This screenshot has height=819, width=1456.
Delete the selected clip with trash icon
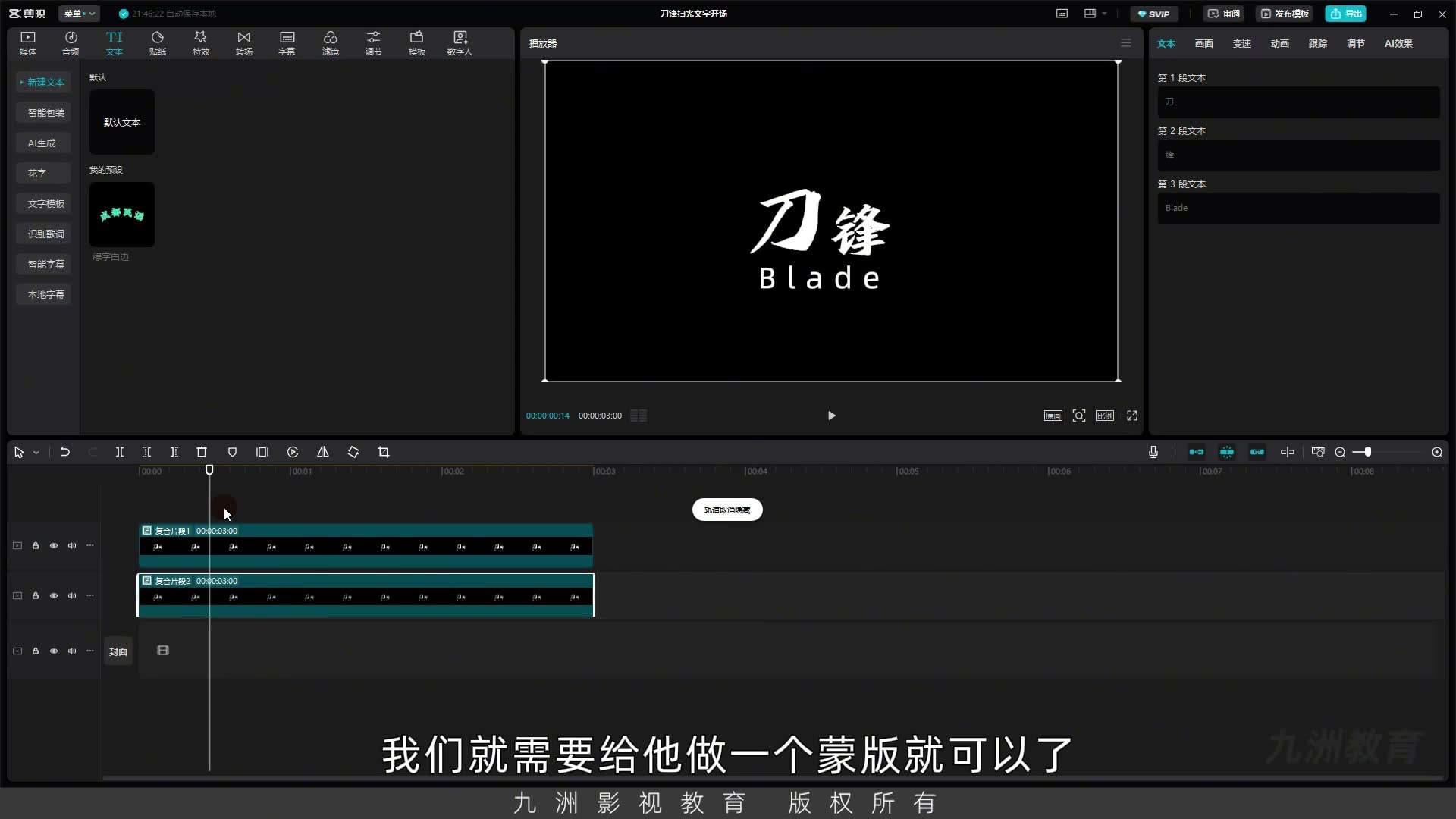pos(202,452)
